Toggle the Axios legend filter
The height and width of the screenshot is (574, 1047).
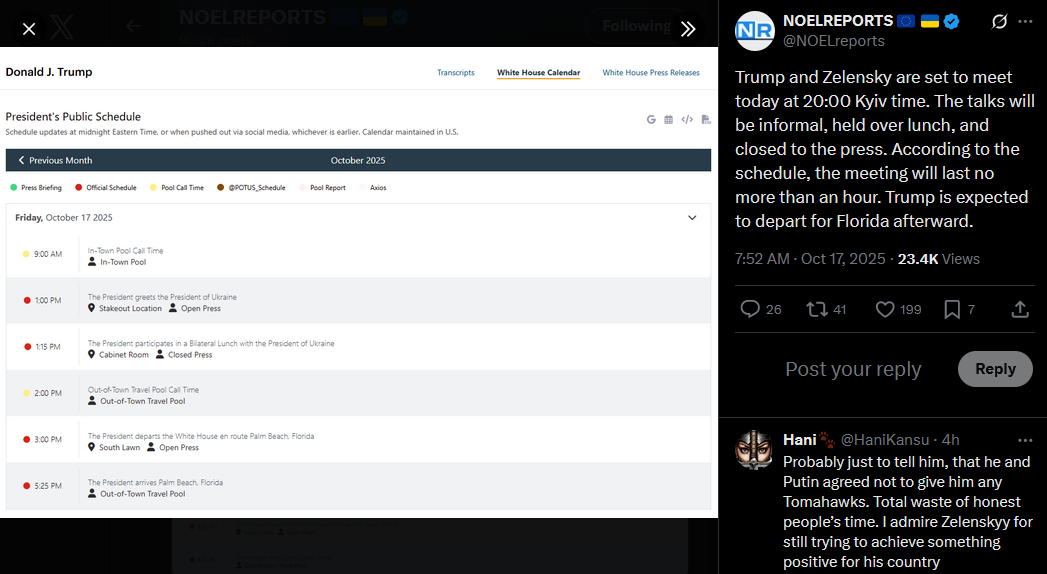coord(373,188)
